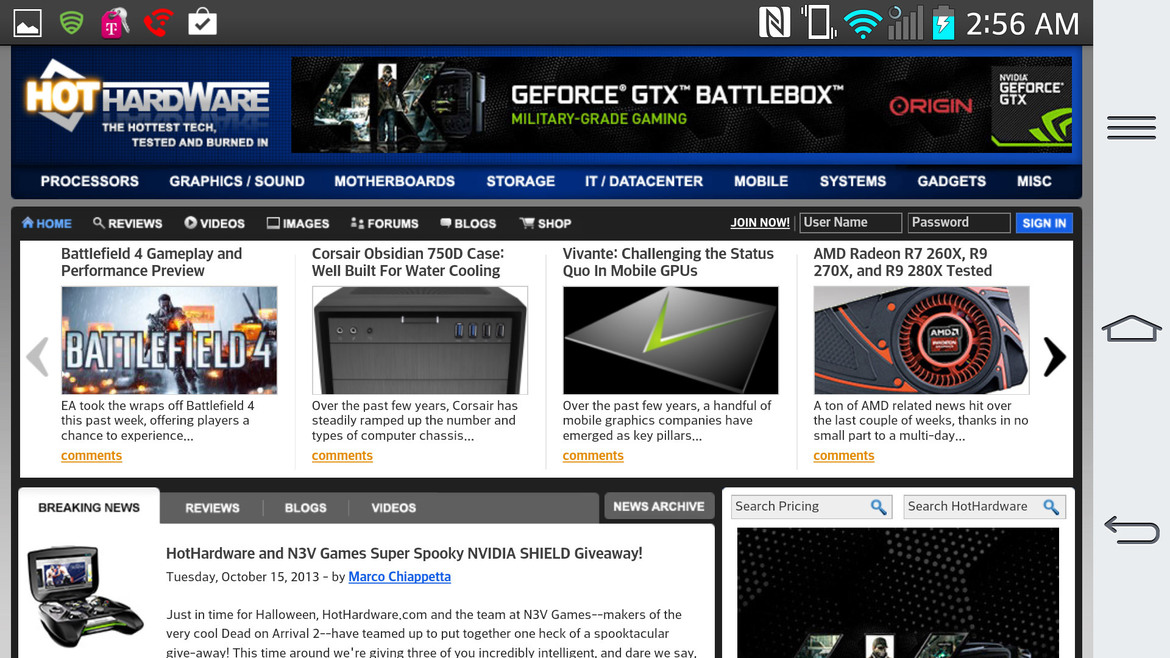Click the GeForce GTX Battlebox banner ad

[x=681, y=104]
